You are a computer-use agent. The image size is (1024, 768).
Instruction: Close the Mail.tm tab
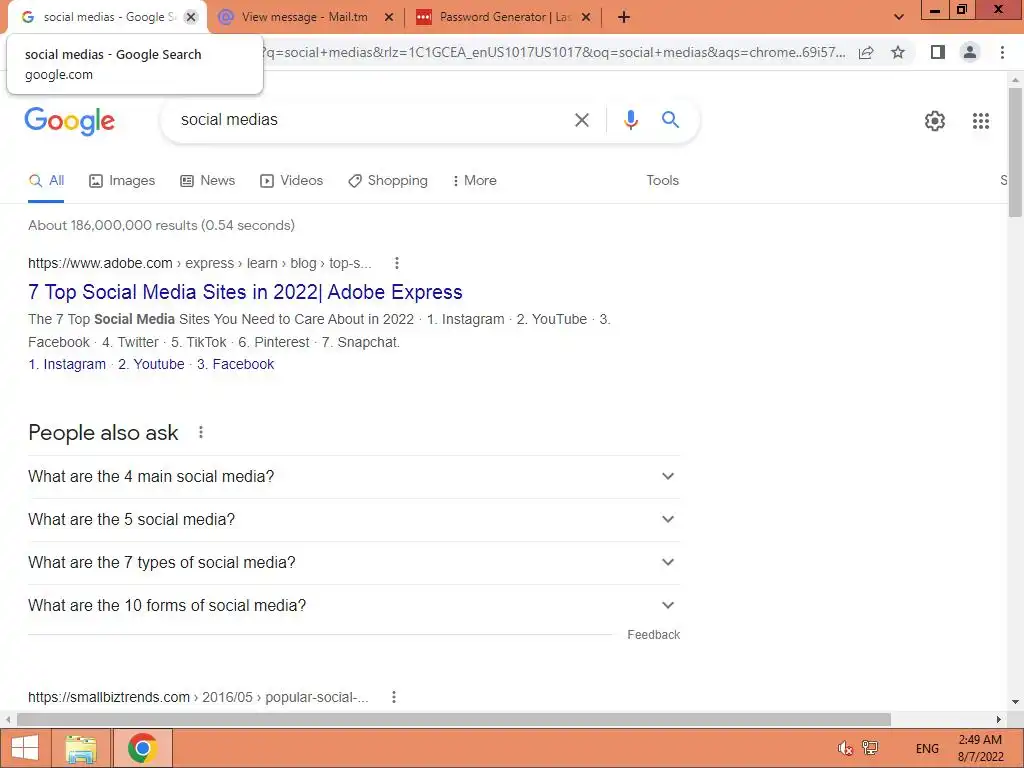coord(389,17)
